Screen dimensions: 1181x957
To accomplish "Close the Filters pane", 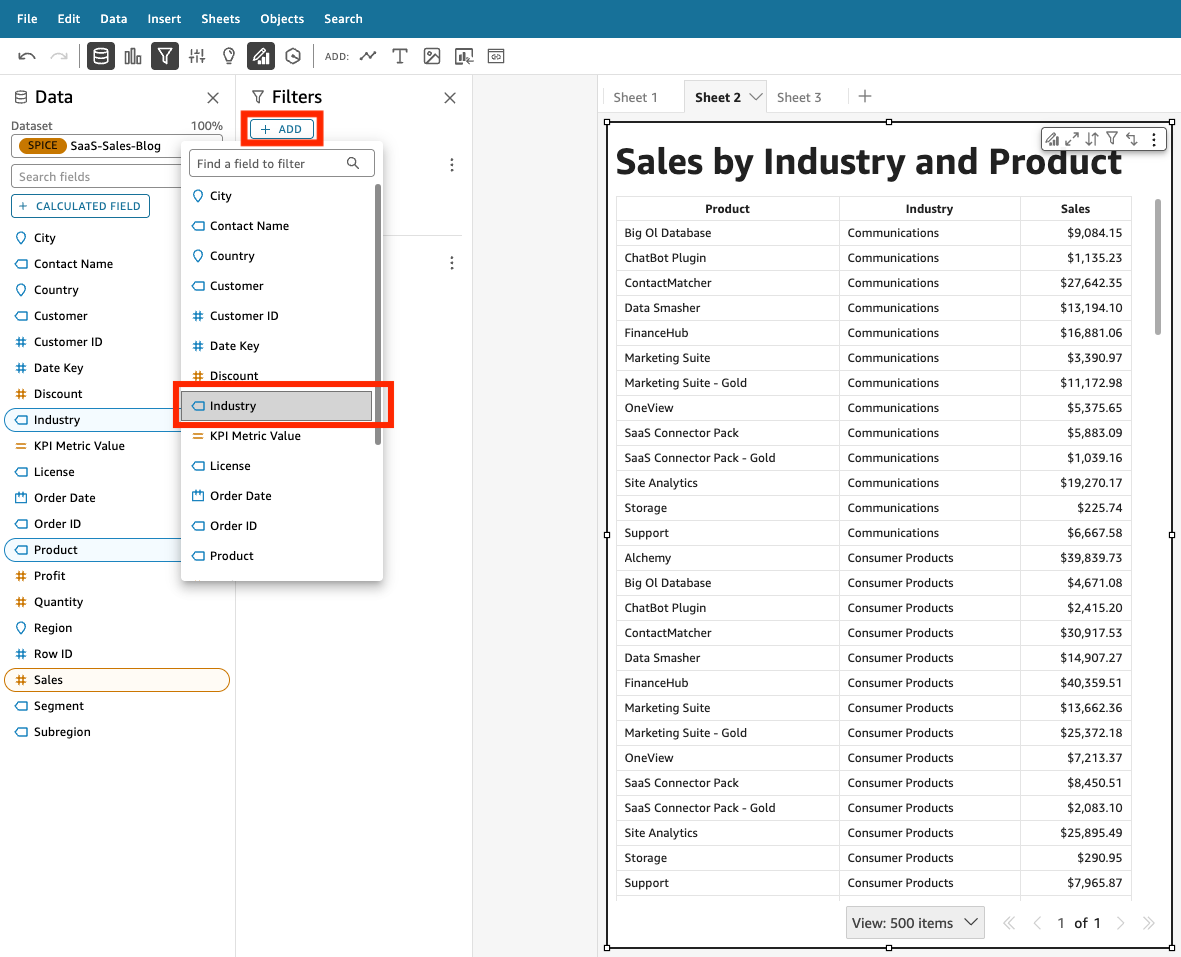I will click(450, 98).
